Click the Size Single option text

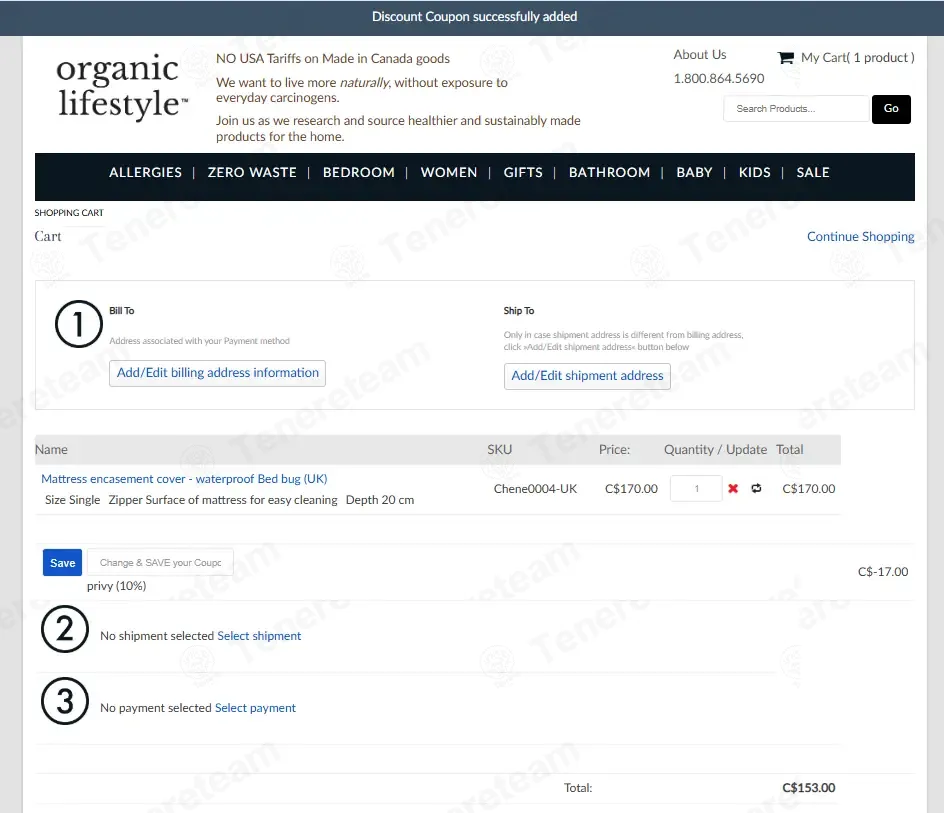coord(72,500)
